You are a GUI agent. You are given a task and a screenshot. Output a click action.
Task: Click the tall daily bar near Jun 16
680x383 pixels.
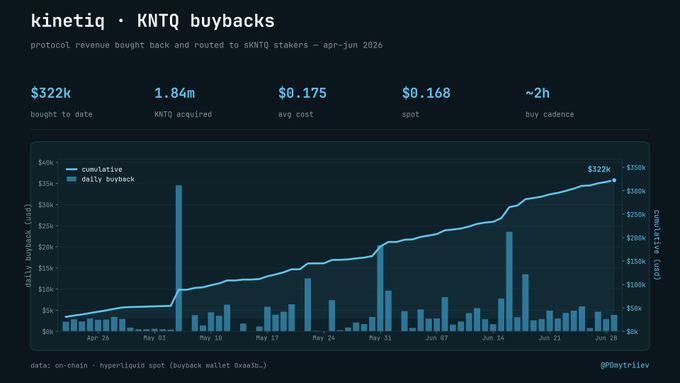pos(509,282)
